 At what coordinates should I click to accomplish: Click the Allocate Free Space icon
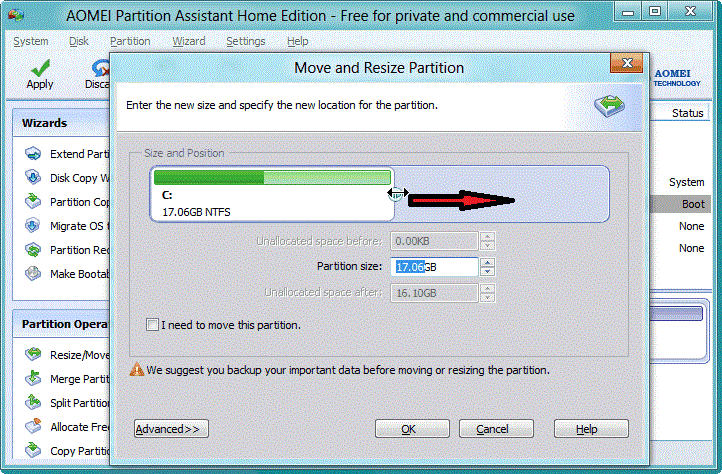33,427
